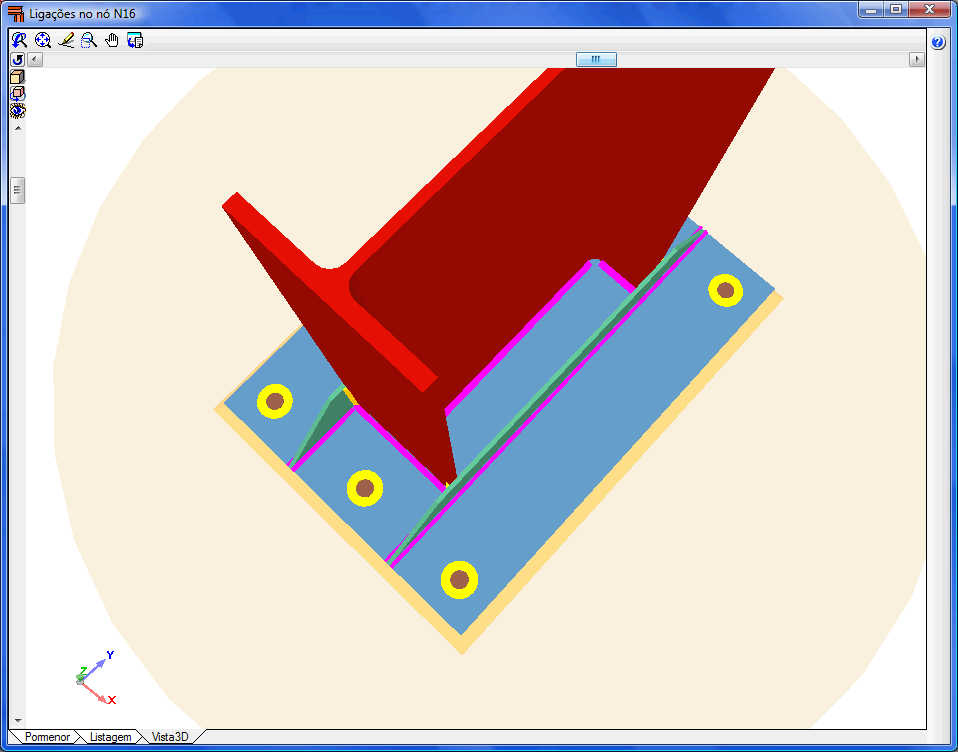This screenshot has height=752, width=958.
Task: Switch to the Listagem tab
Action: [110, 737]
